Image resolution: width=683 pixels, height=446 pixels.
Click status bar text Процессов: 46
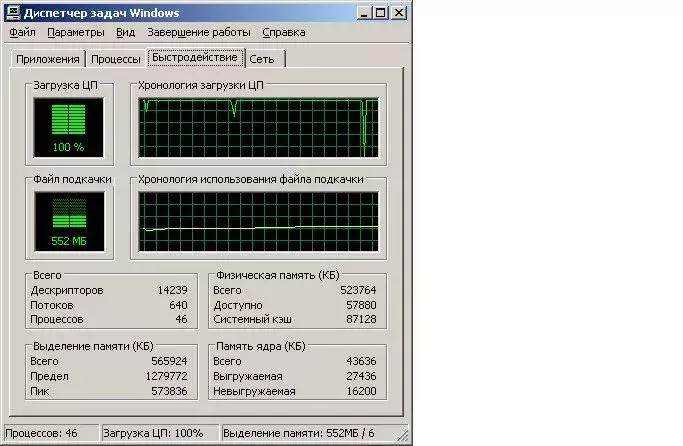[x=41, y=433]
